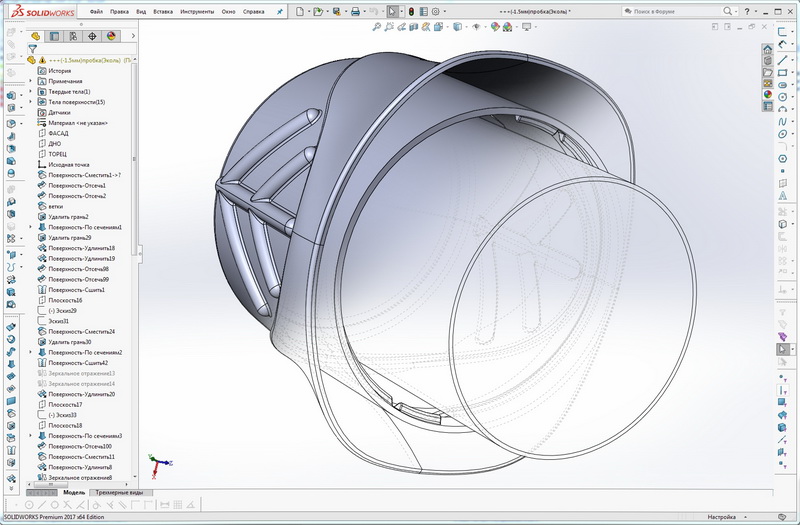Open the File Explorer folder icon in task pane
The image size is (800, 525).
click(768, 72)
